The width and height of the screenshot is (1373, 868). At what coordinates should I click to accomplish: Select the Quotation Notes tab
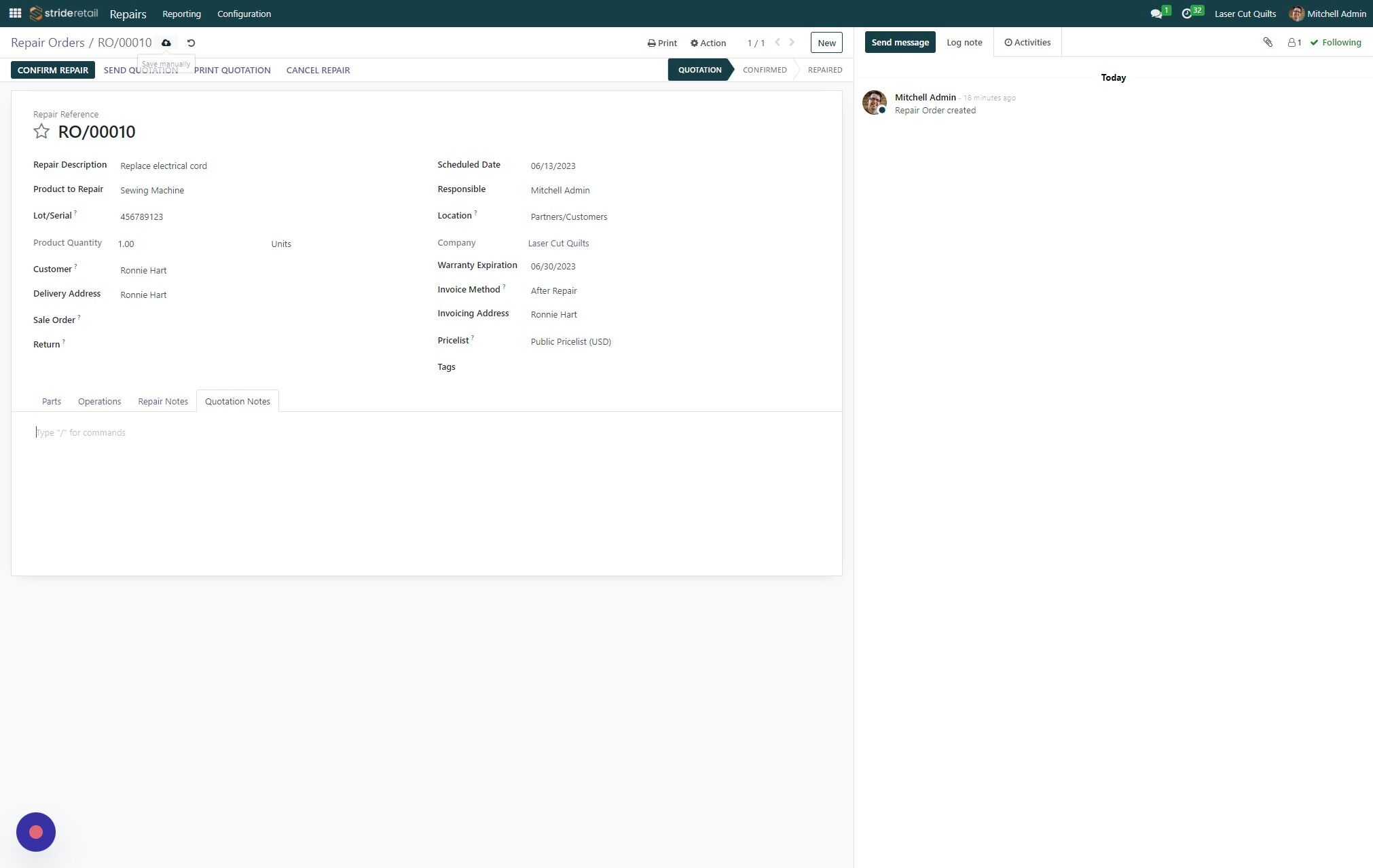(x=238, y=401)
